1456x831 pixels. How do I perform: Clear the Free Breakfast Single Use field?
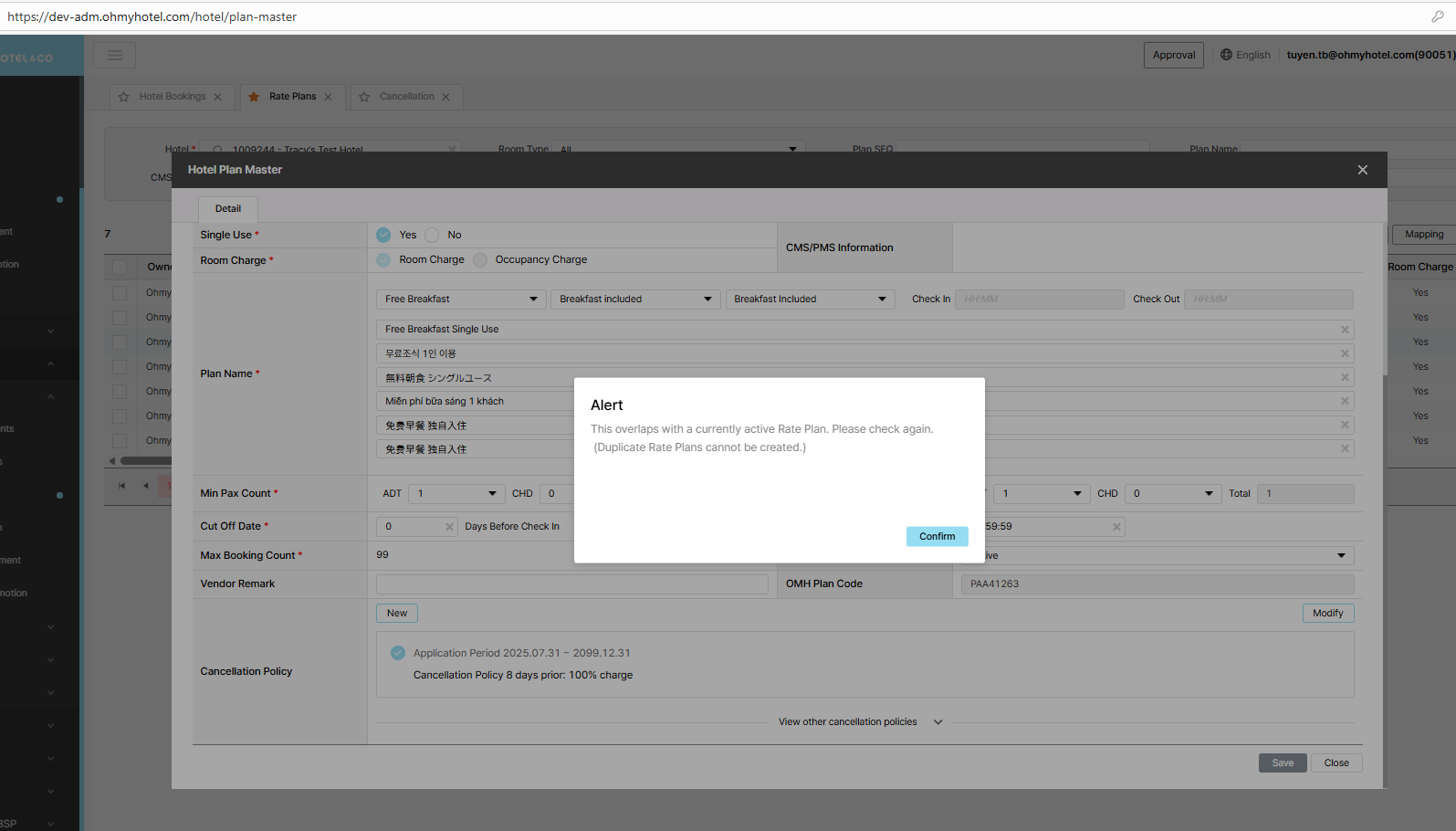[x=1344, y=330]
